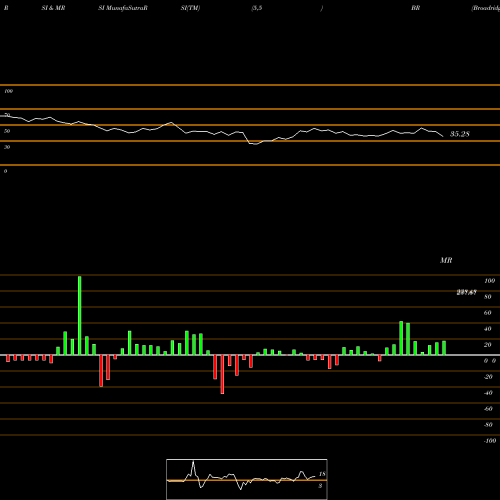
Task: Click the 'SI(TM)' header label
Action: click(x=190, y=8)
